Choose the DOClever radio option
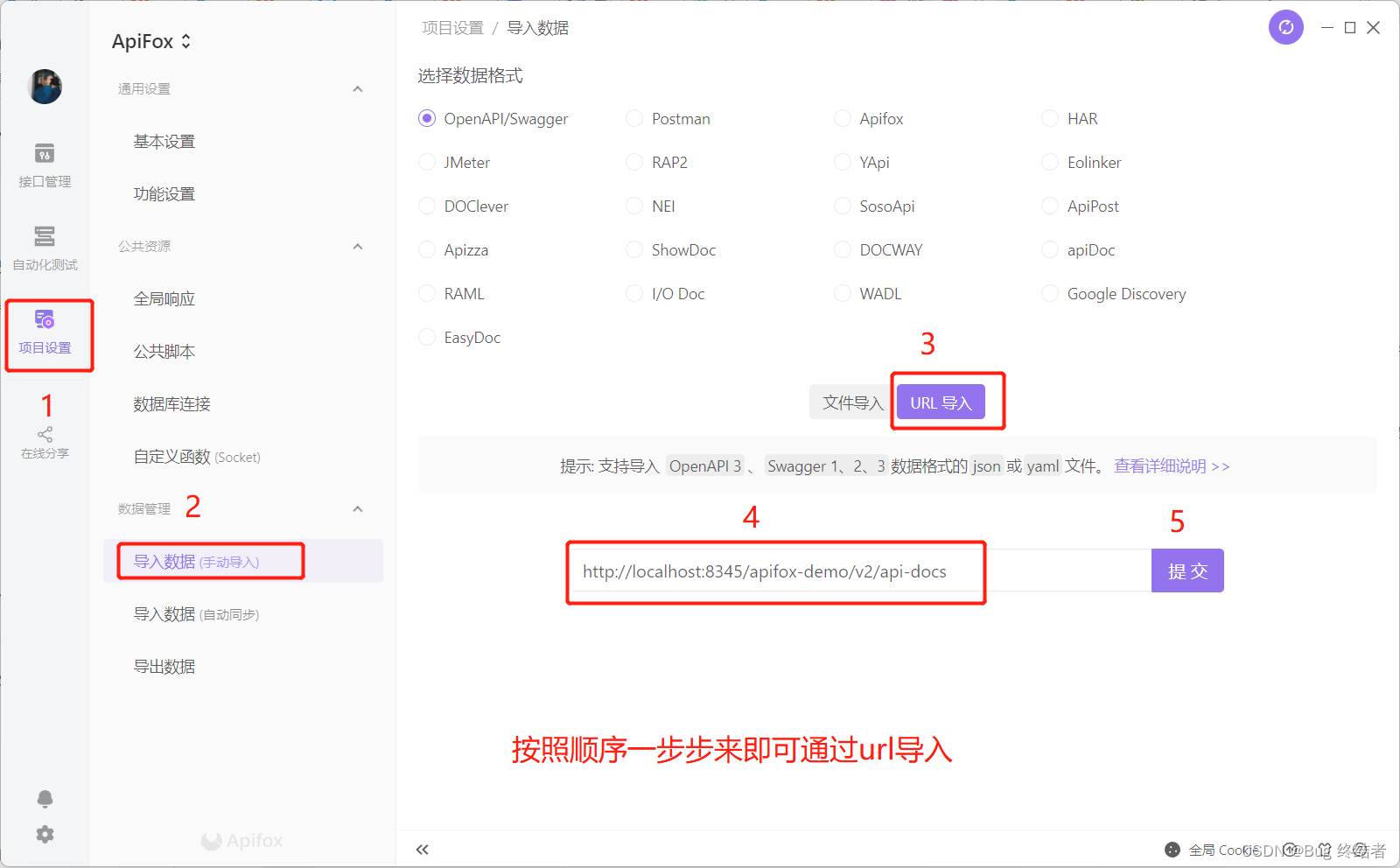 tap(427, 206)
